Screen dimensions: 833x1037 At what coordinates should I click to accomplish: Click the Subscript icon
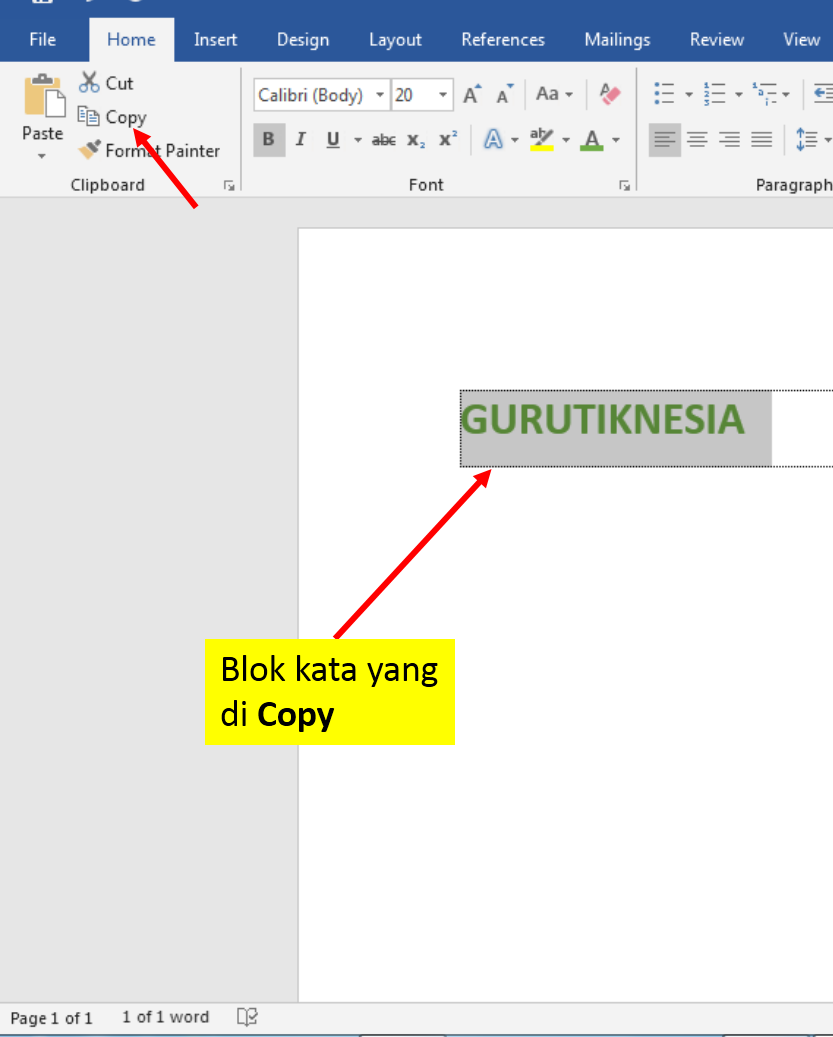coord(414,140)
